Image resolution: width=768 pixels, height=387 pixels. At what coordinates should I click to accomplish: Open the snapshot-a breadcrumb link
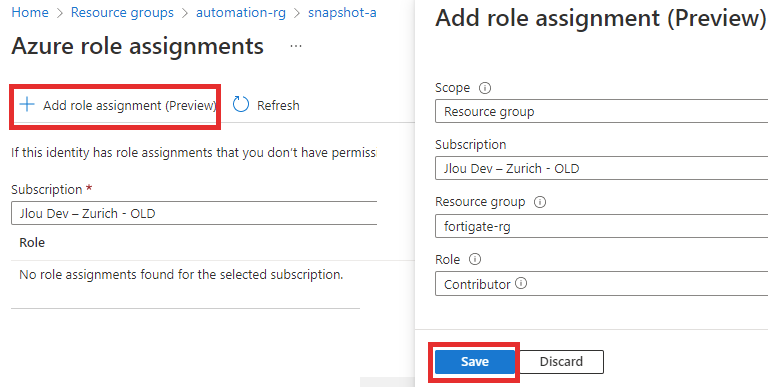tap(342, 13)
